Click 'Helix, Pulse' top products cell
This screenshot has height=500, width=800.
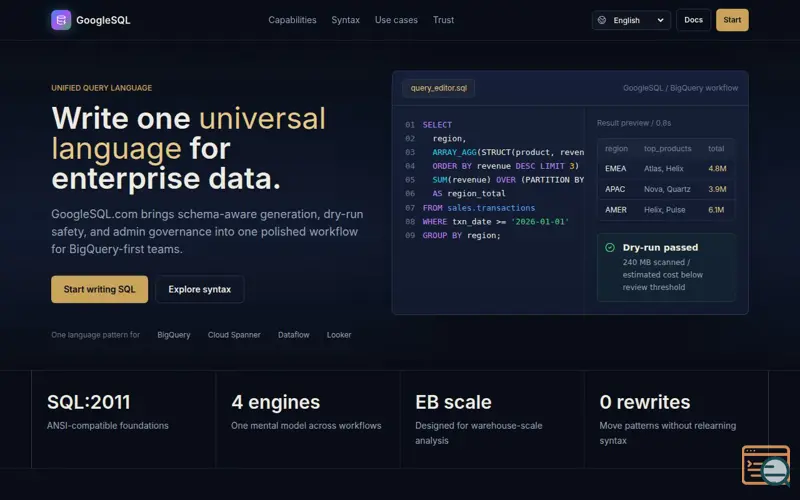[664, 210]
